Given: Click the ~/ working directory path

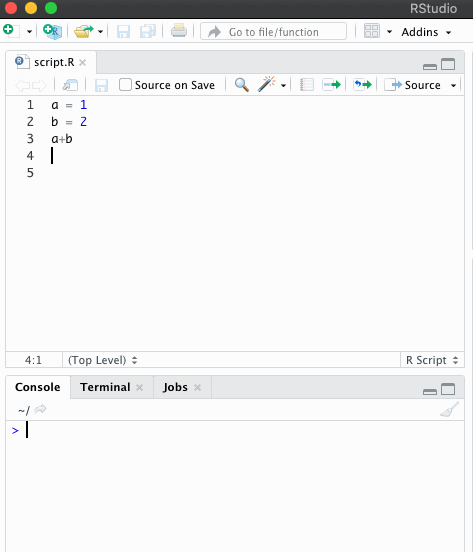Looking at the screenshot, I should (24, 410).
